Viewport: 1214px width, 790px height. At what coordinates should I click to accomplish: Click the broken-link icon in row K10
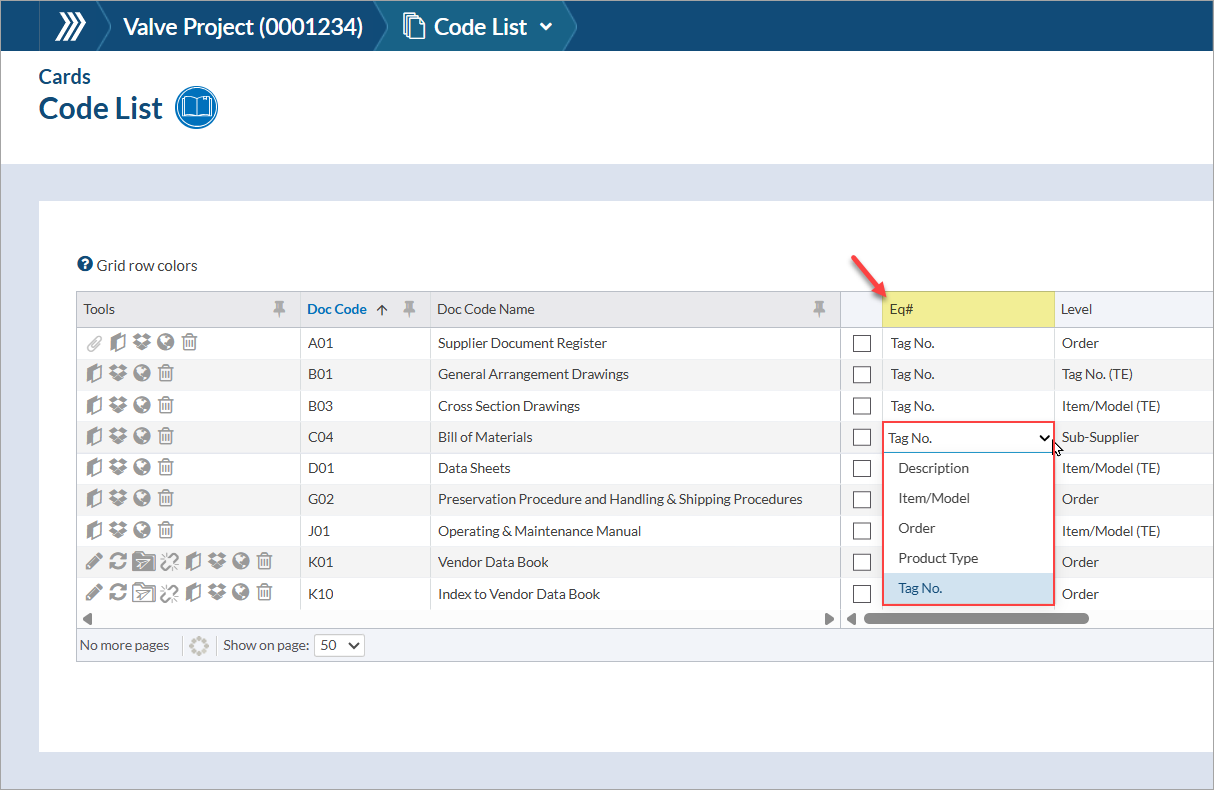[x=169, y=593]
